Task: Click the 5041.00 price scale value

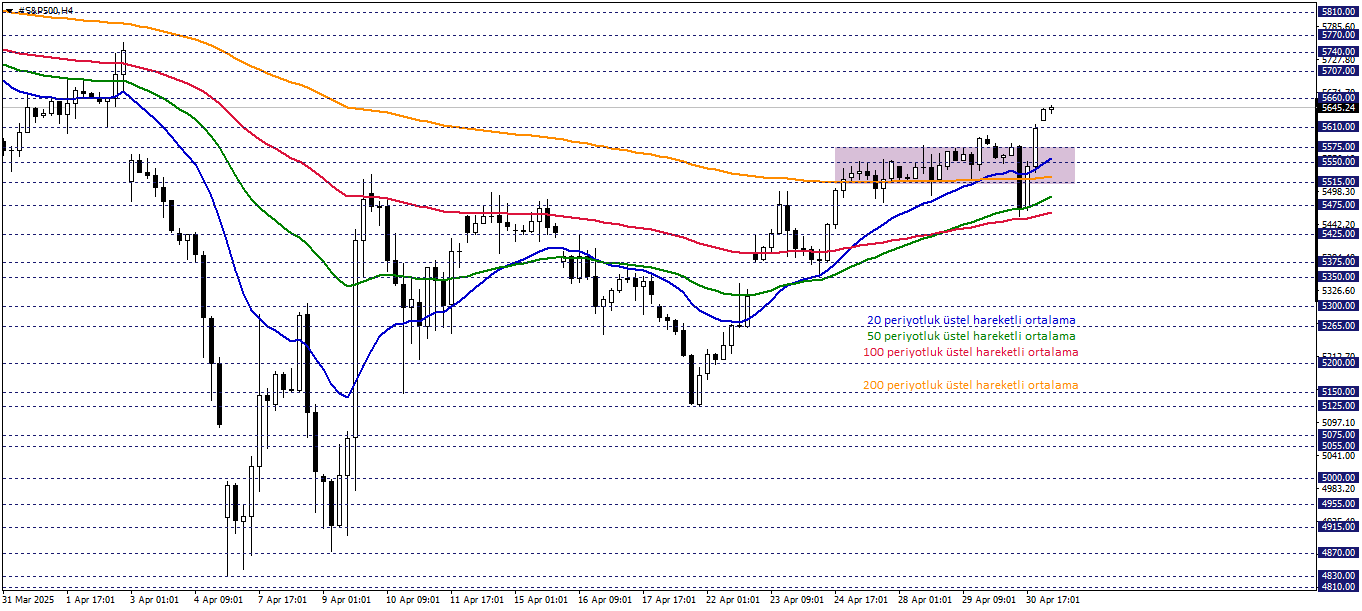Action: coord(1338,456)
